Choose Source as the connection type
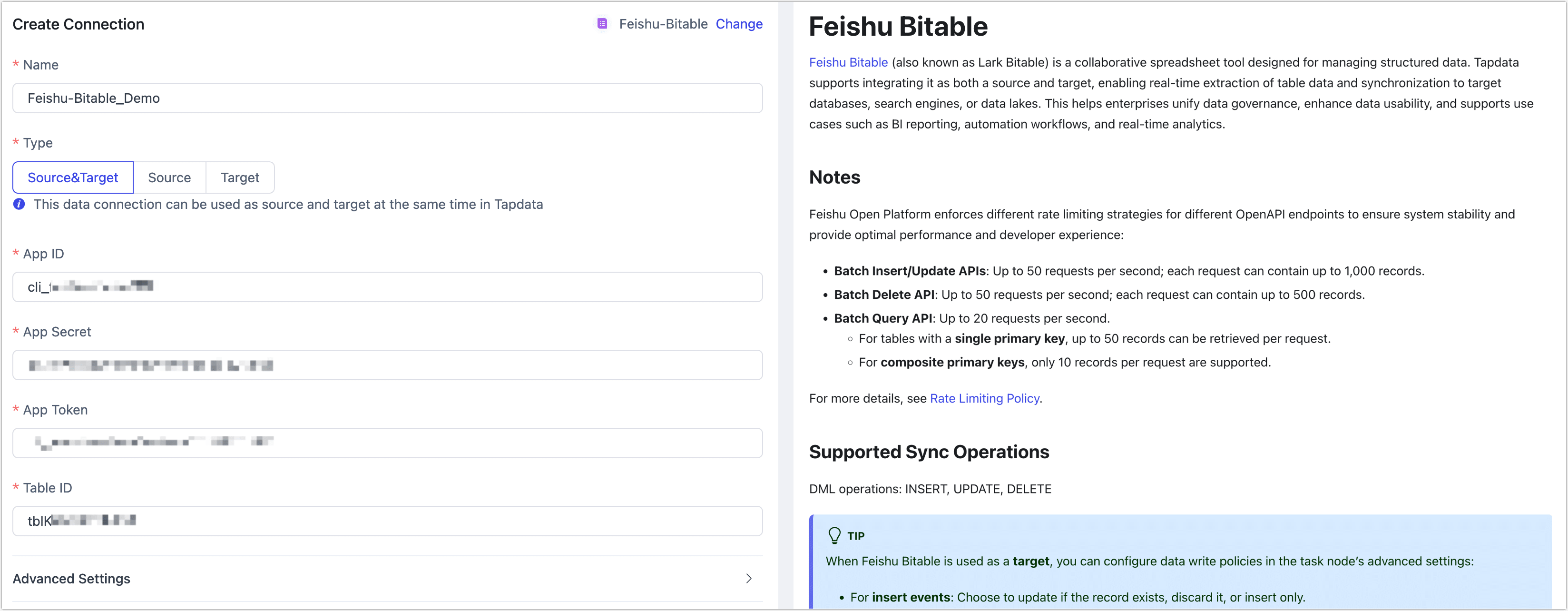Image resolution: width=1568 pixels, height=611 pixels. pos(169,177)
